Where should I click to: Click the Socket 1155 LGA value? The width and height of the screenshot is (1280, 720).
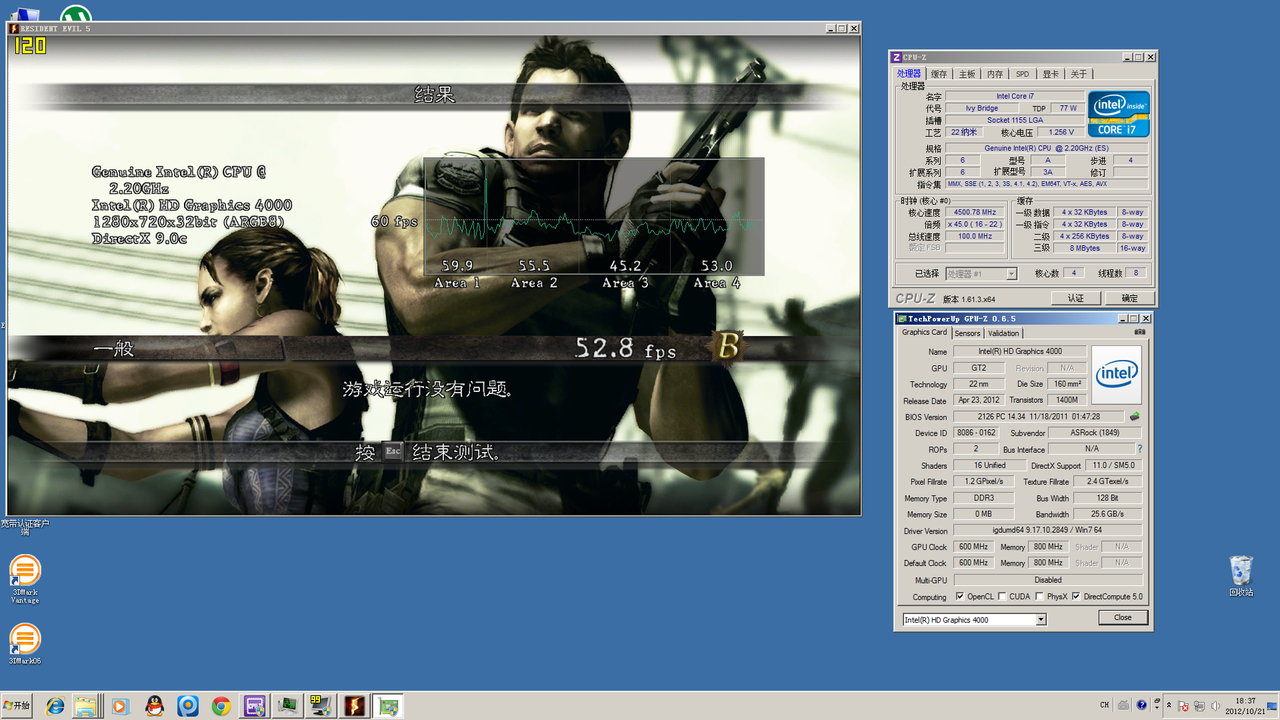[1015, 120]
